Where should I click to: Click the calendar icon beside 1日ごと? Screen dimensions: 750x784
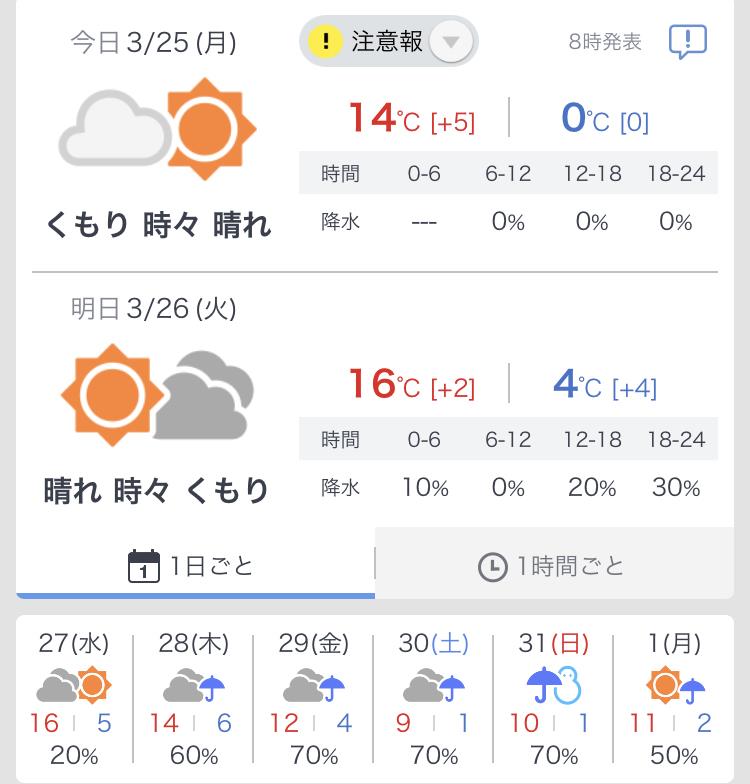[x=144, y=566]
